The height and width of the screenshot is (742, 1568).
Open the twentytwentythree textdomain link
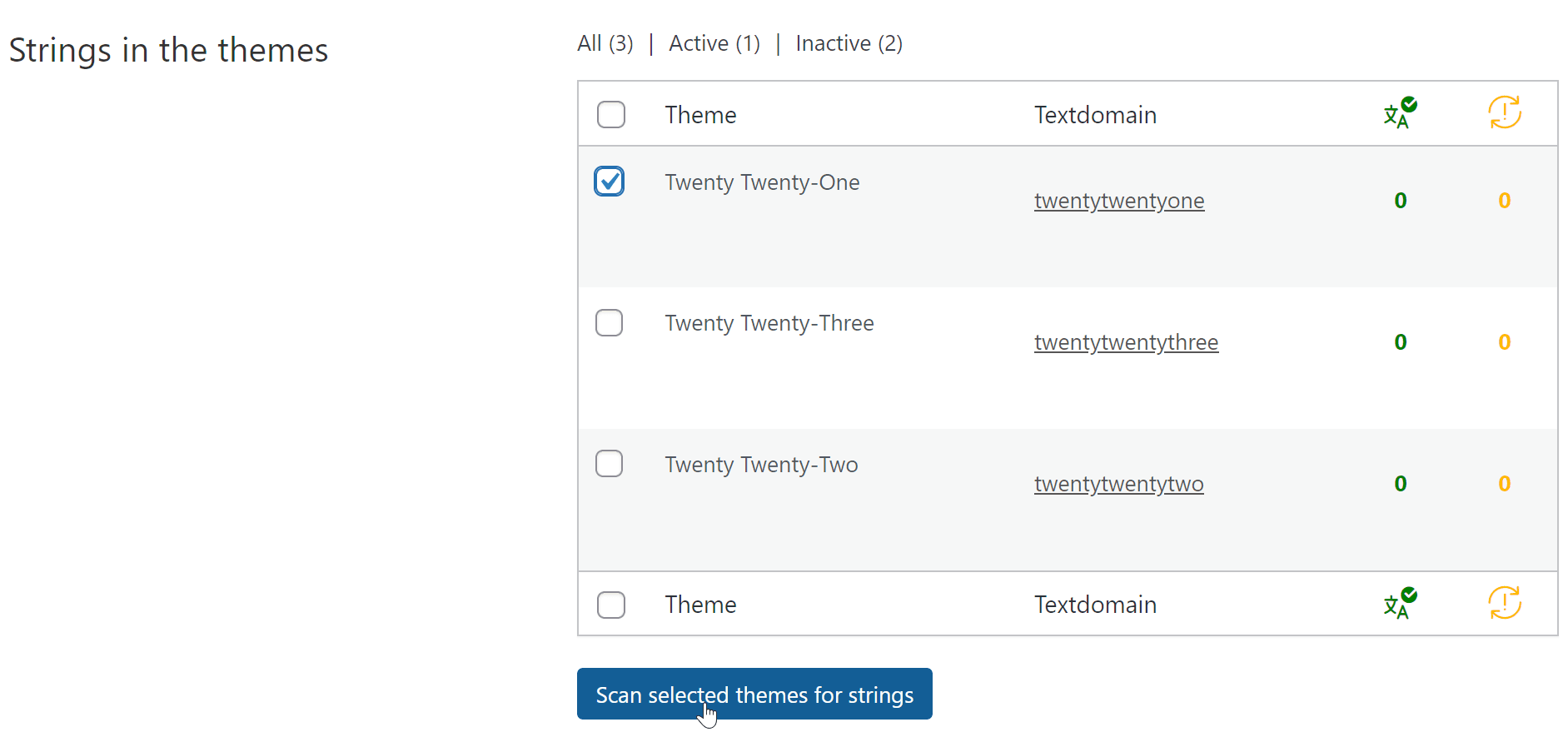pos(1126,342)
